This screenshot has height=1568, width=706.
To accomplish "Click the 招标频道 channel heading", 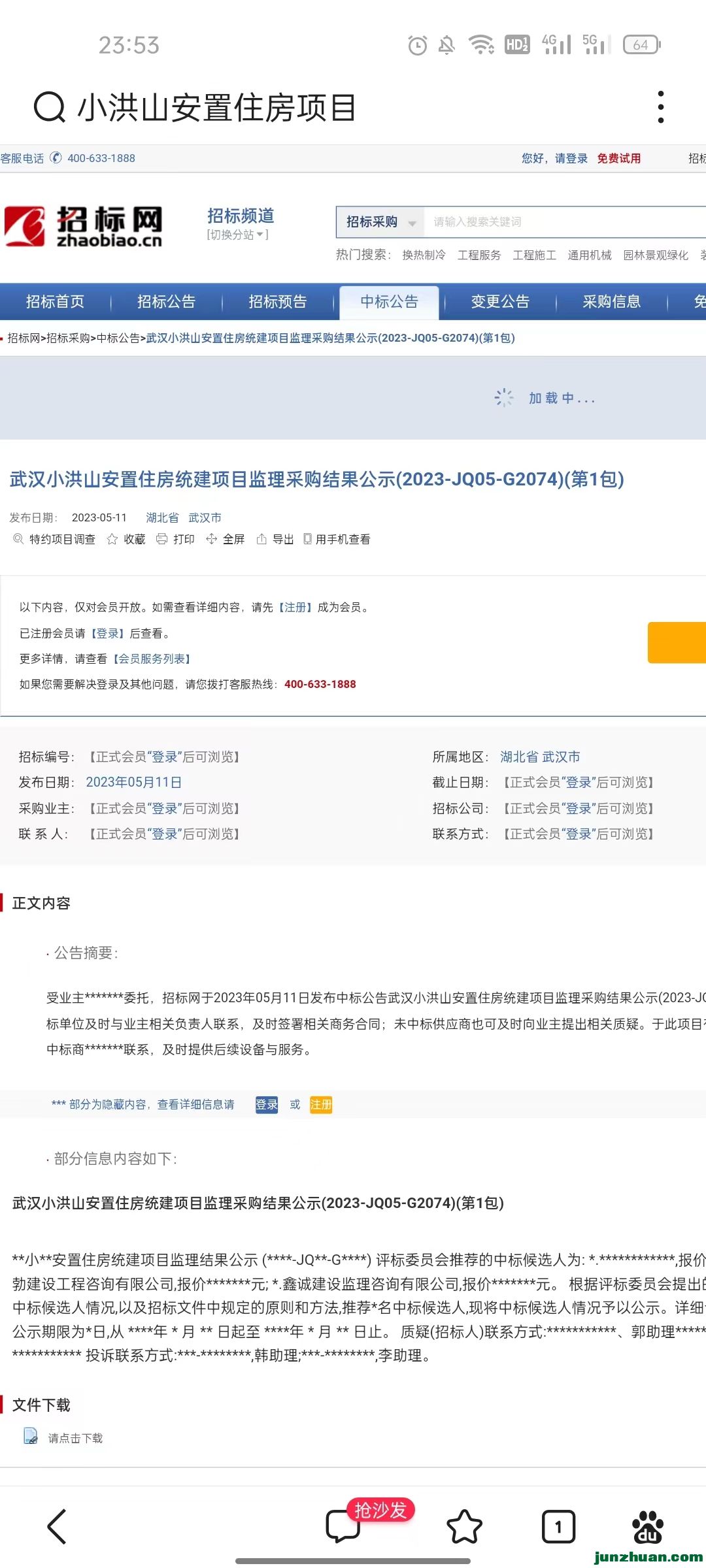I will [x=241, y=216].
